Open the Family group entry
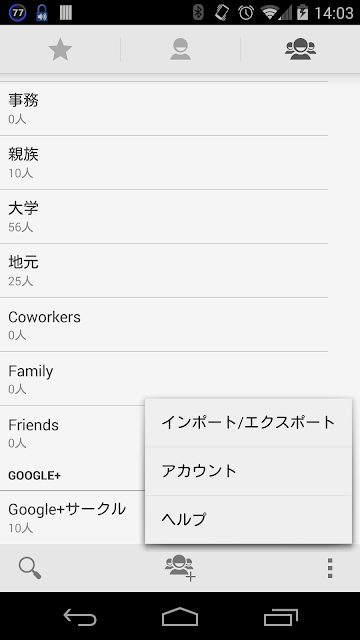 164,378
